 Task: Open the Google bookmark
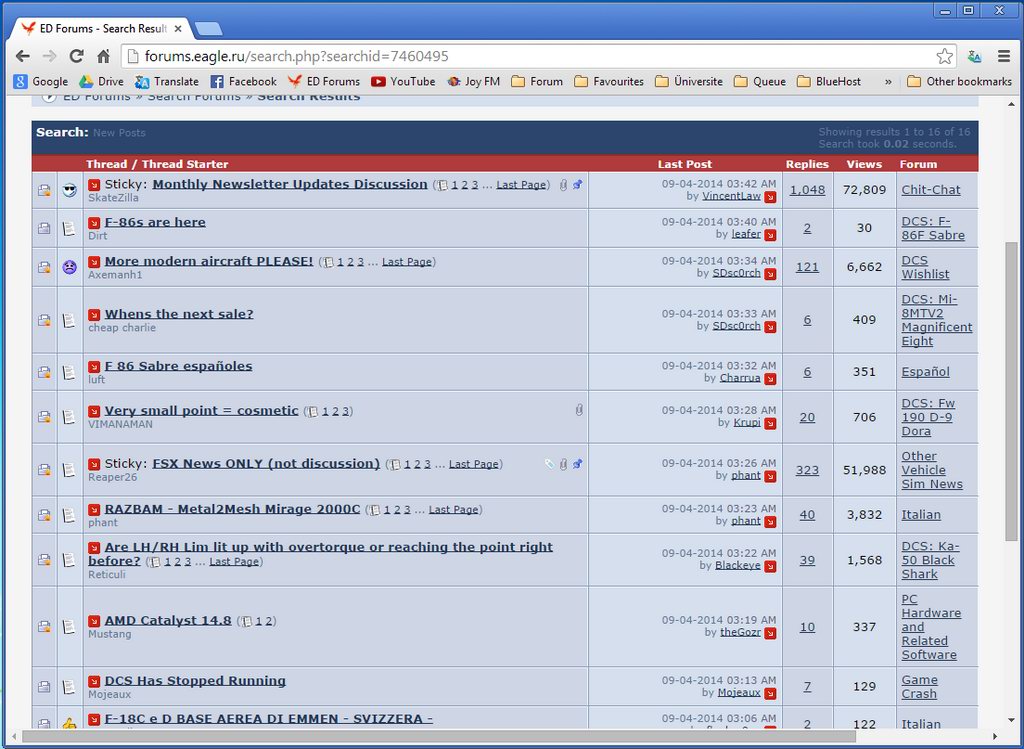(x=41, y=82)
